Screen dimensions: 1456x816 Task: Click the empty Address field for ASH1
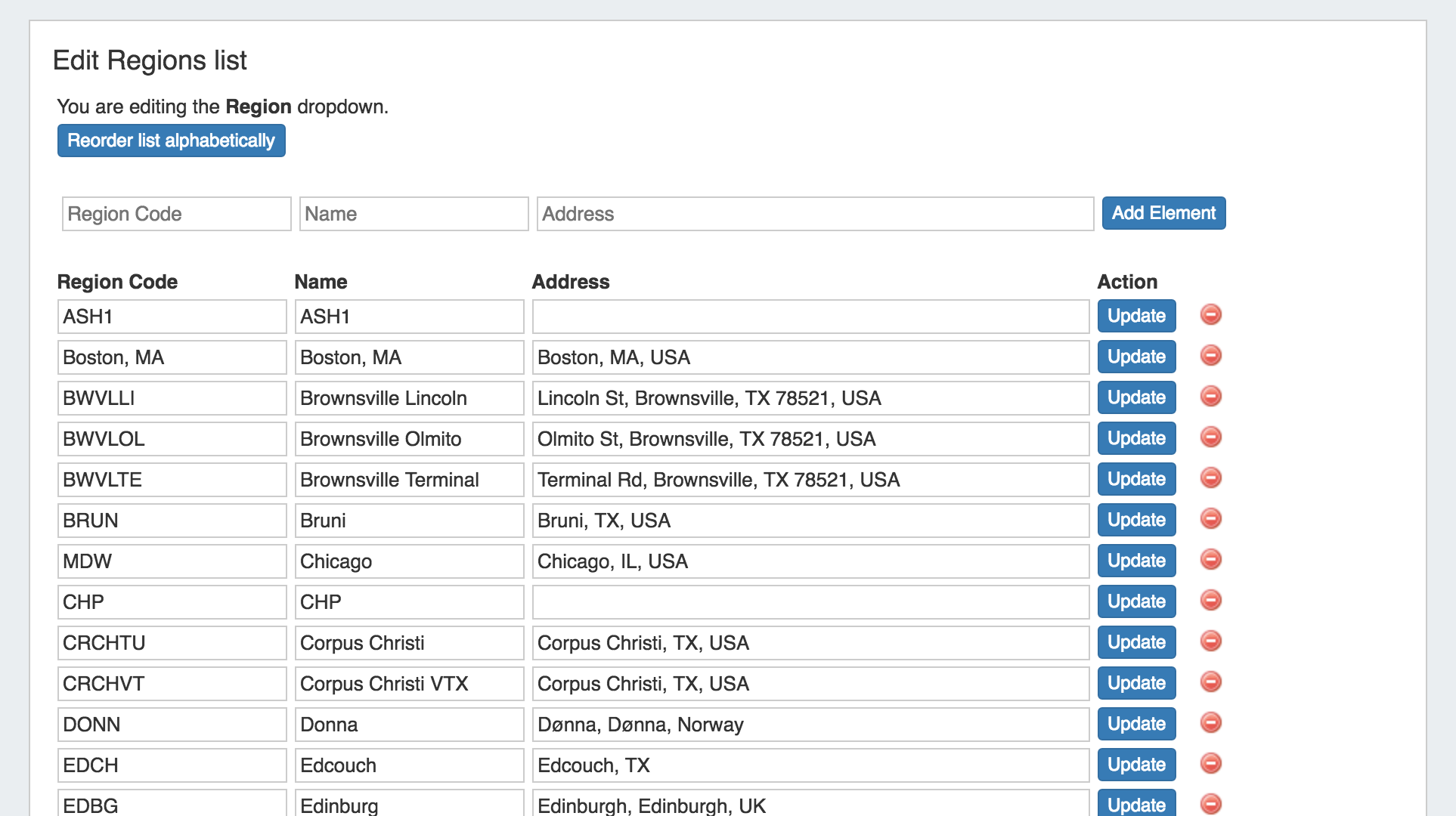810,317
